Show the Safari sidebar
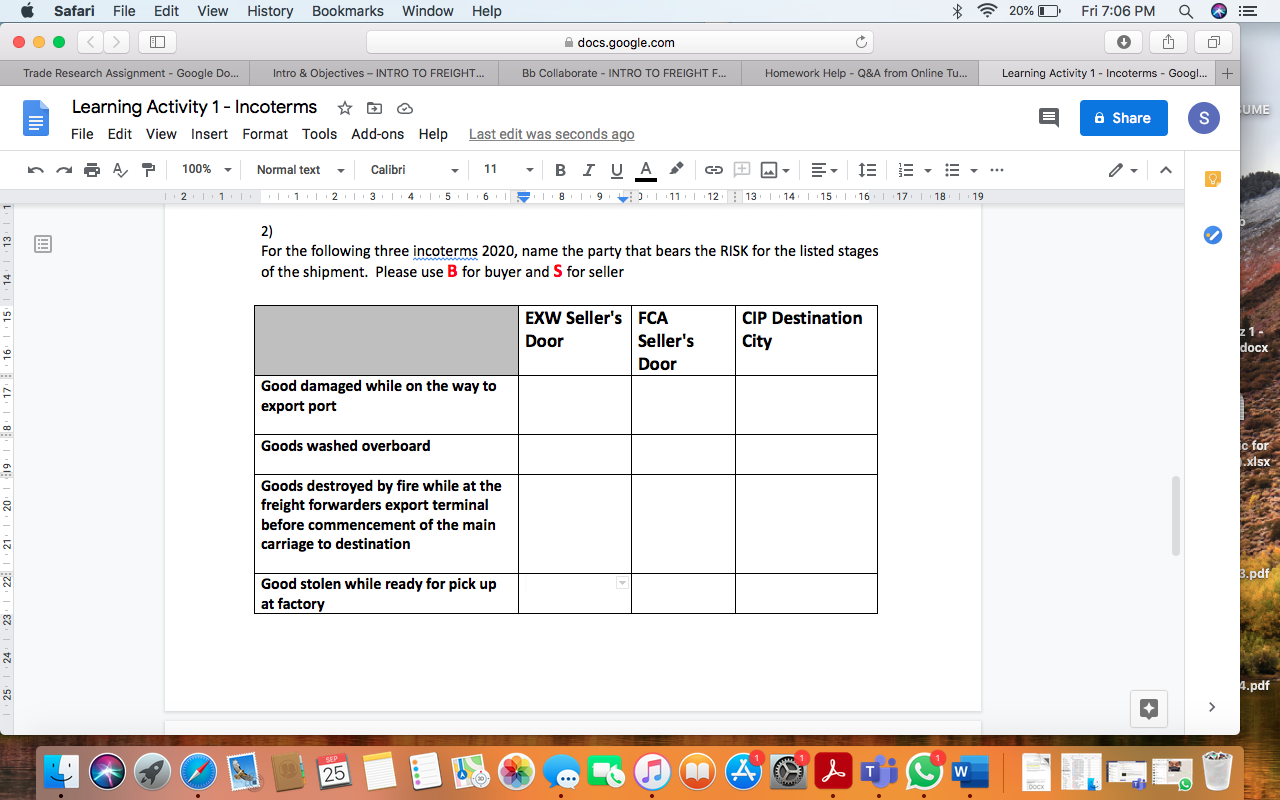The height and width of the screenshot is (800, 1280). tap(157, 42)
